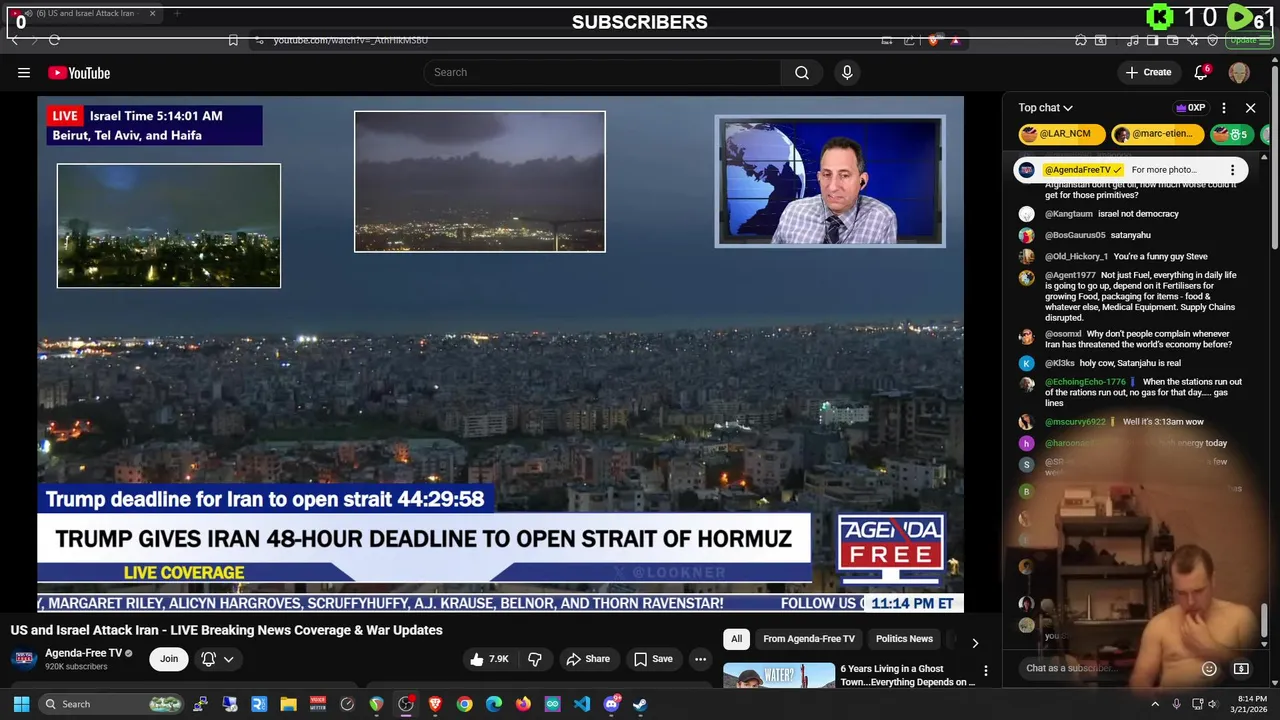The image size is (1280, 720).
Task: Open Brave Rewards triangle icon
Action: point(955,40)
